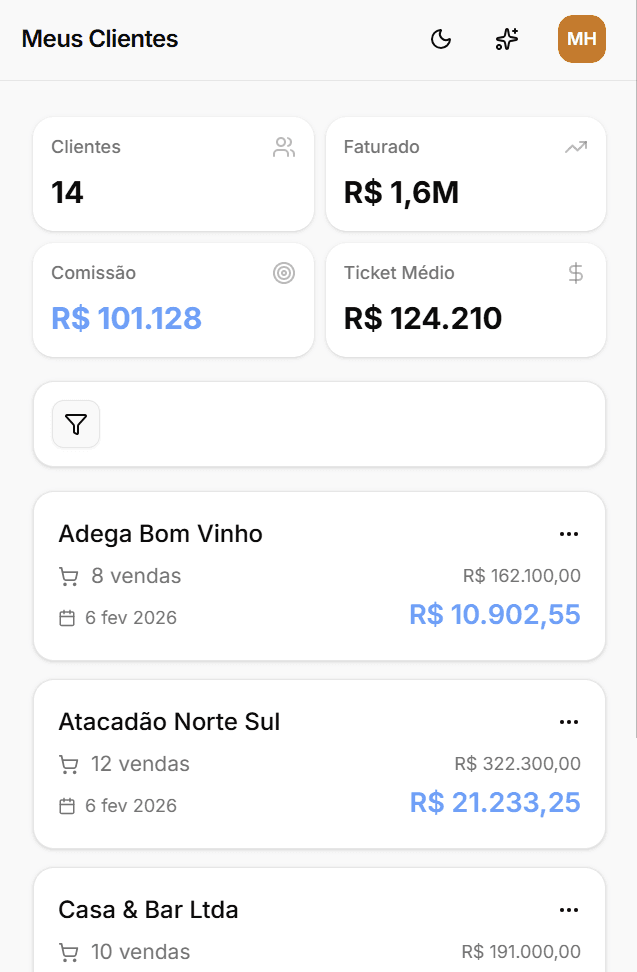
Task: Click the sparkles AI icon in header
Action: click(x=507, y=39)
